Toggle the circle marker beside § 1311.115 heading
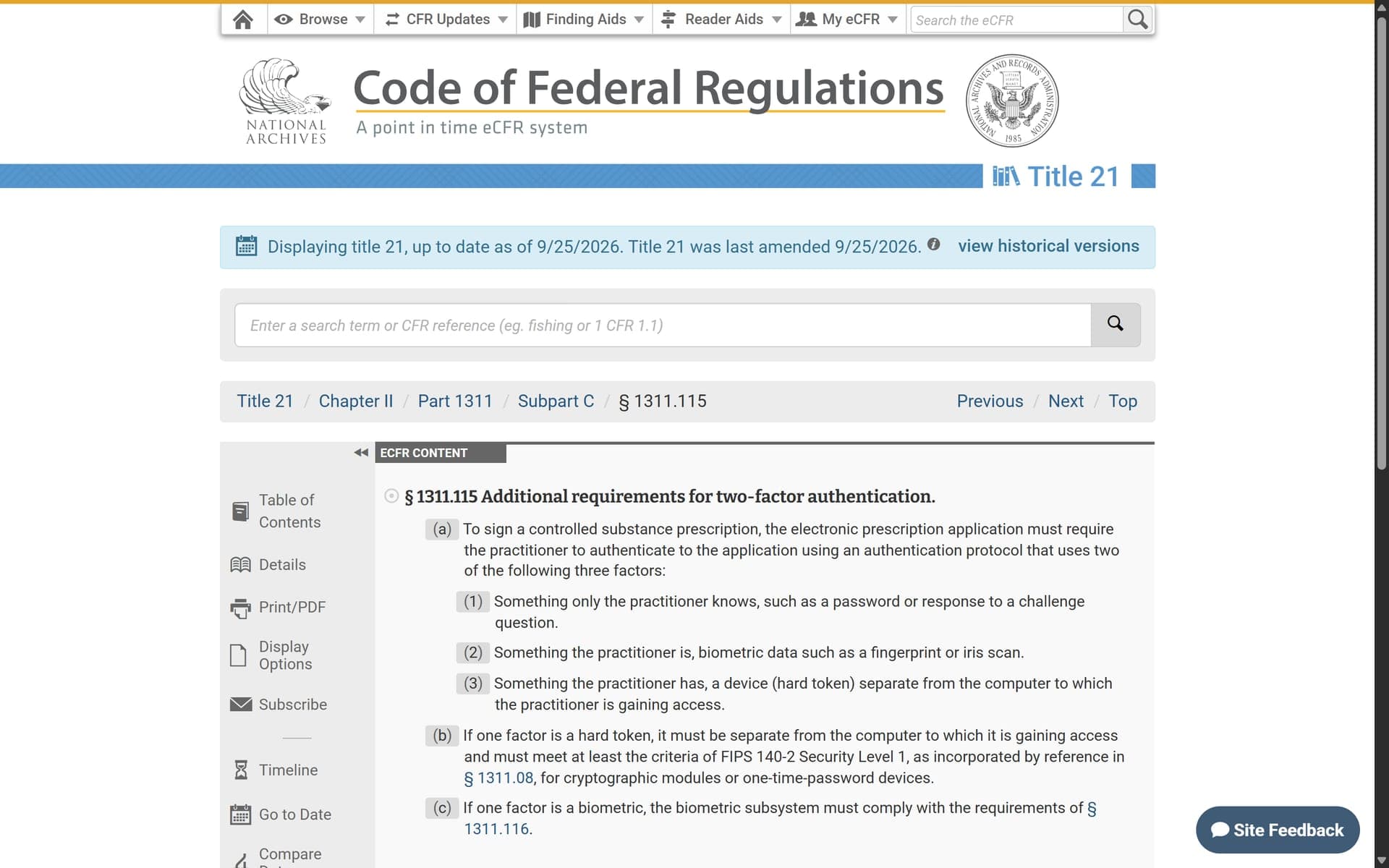1389x868 pixels. [391, 495]
